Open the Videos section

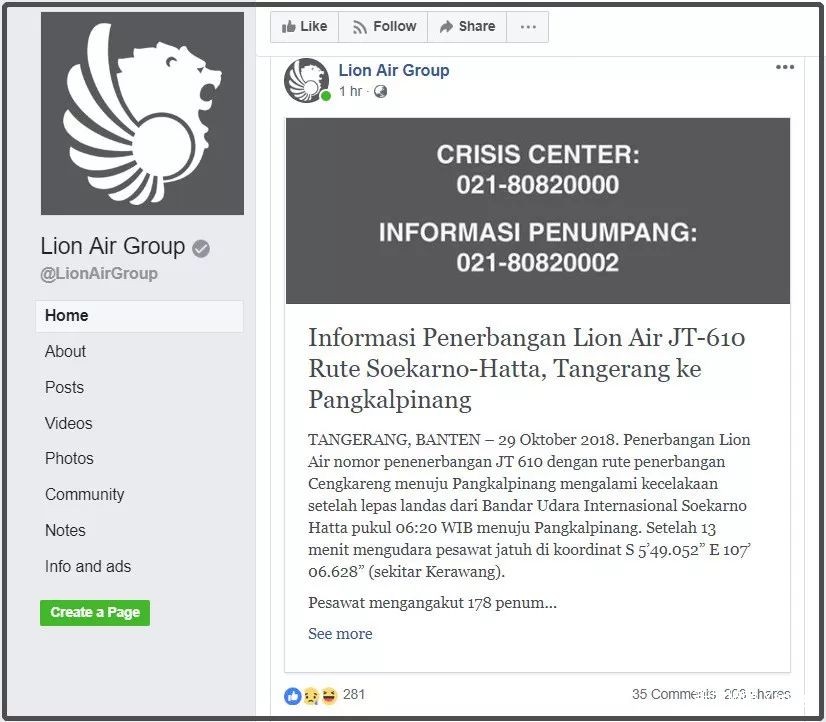point(68,423)
